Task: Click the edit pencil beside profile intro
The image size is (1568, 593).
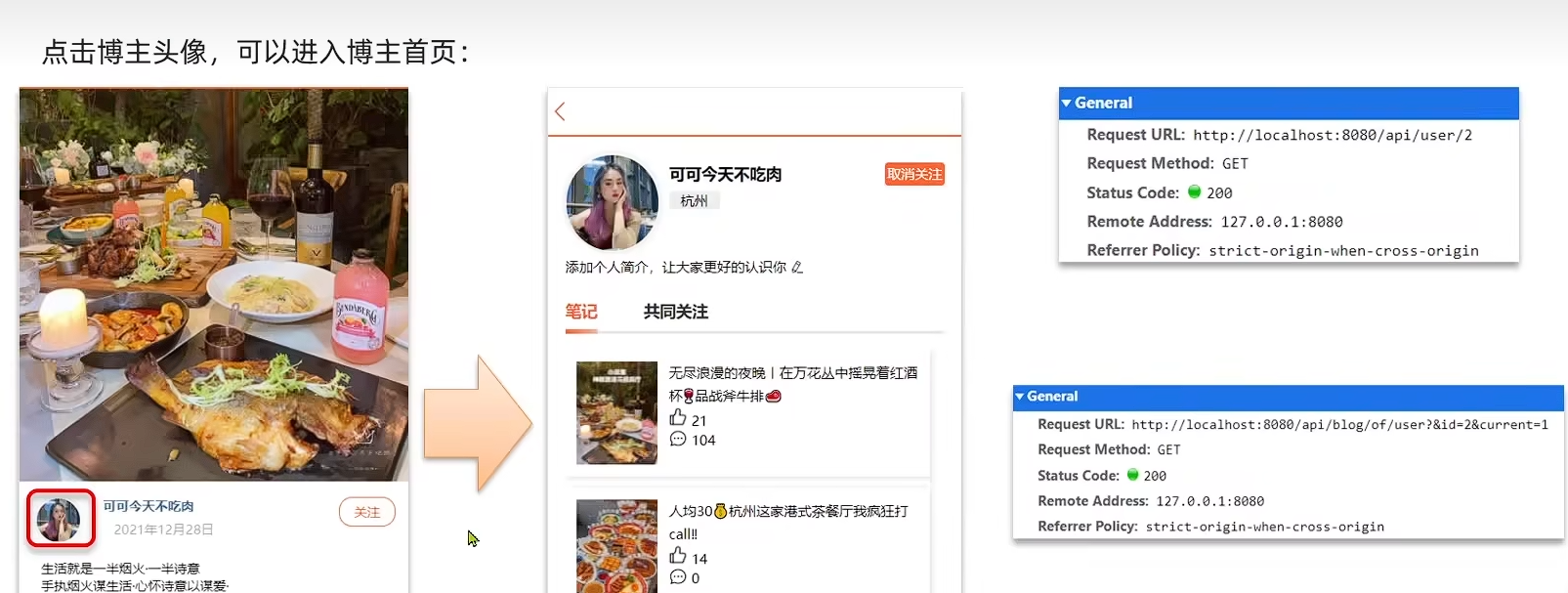Action: click(797, 267)
